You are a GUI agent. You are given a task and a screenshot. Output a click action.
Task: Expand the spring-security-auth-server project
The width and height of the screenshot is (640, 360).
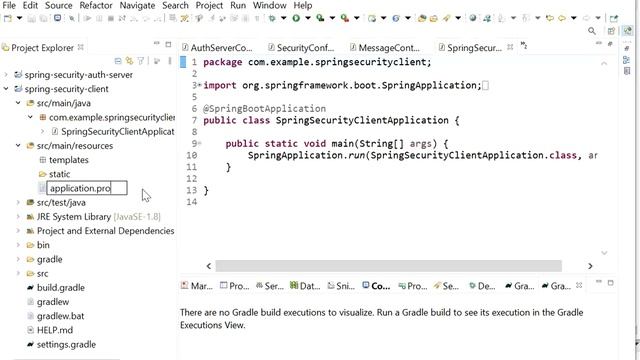6,75
